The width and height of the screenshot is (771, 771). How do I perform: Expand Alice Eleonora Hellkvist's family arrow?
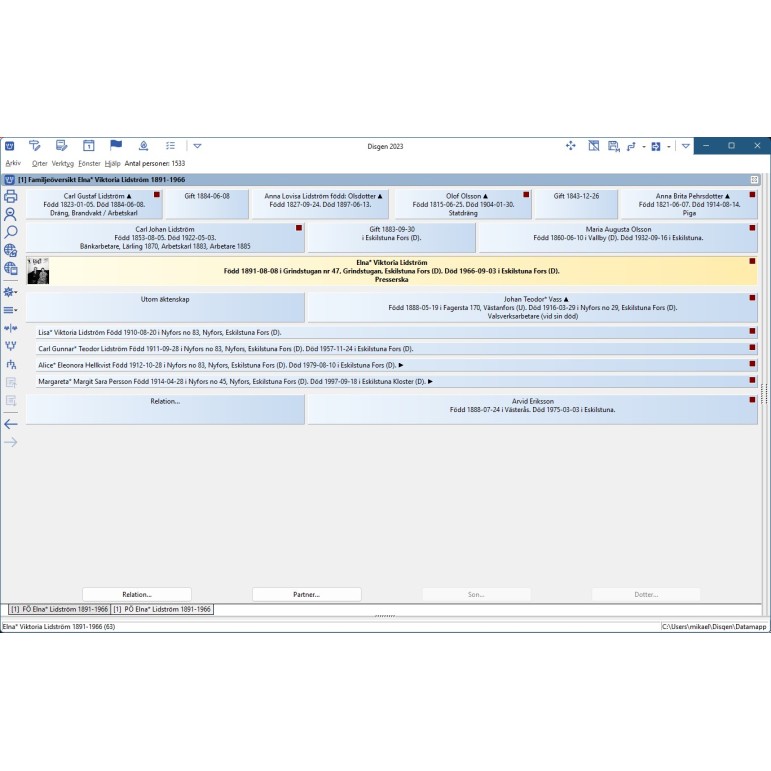click(x=401, y=365)
